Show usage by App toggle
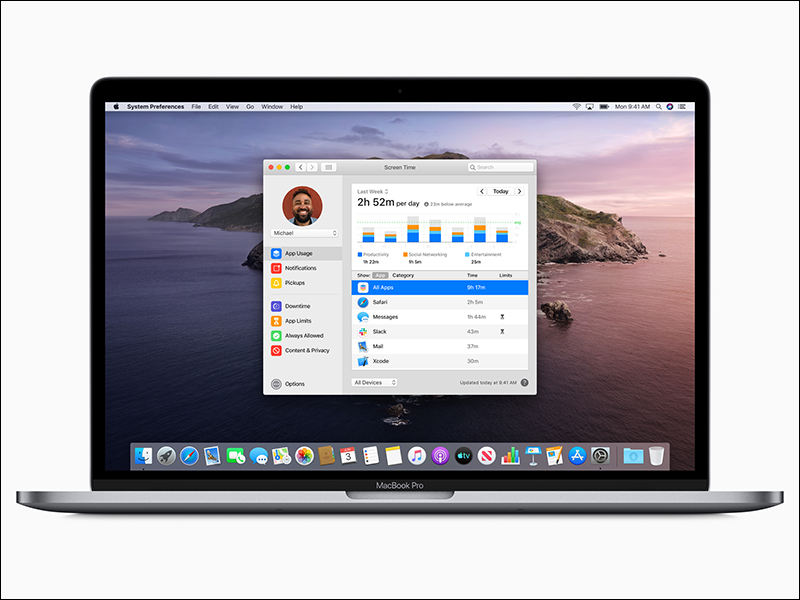 [x=380, y=275]
